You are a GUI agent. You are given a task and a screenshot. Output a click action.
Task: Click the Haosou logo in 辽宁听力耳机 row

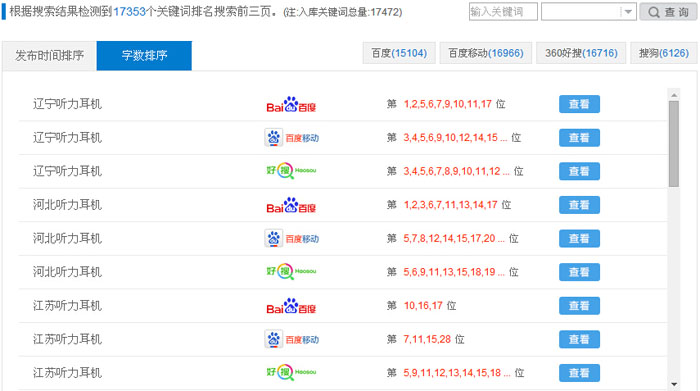(291, 171)
